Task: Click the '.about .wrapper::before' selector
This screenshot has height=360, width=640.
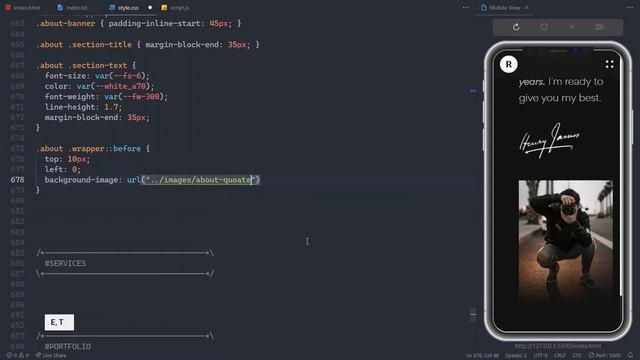Action: point(88,149)
